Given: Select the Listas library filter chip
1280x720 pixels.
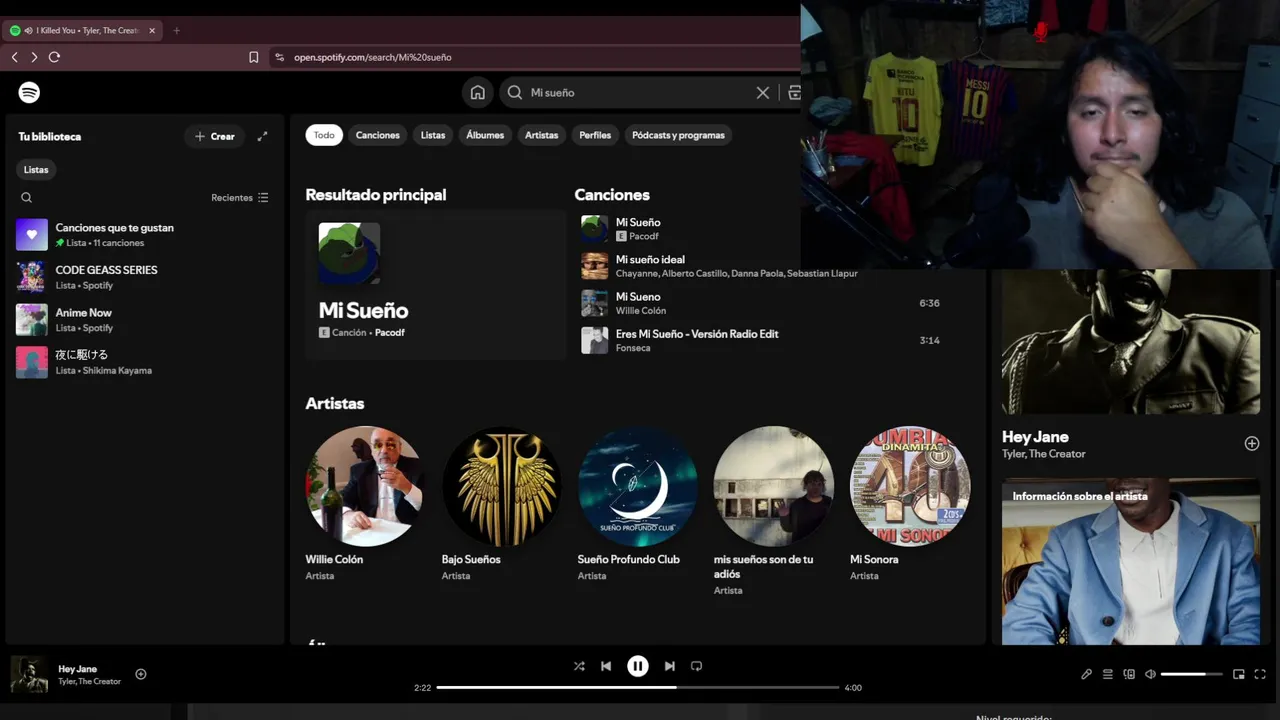Looking at the screenshot, I should click(36, 170).
